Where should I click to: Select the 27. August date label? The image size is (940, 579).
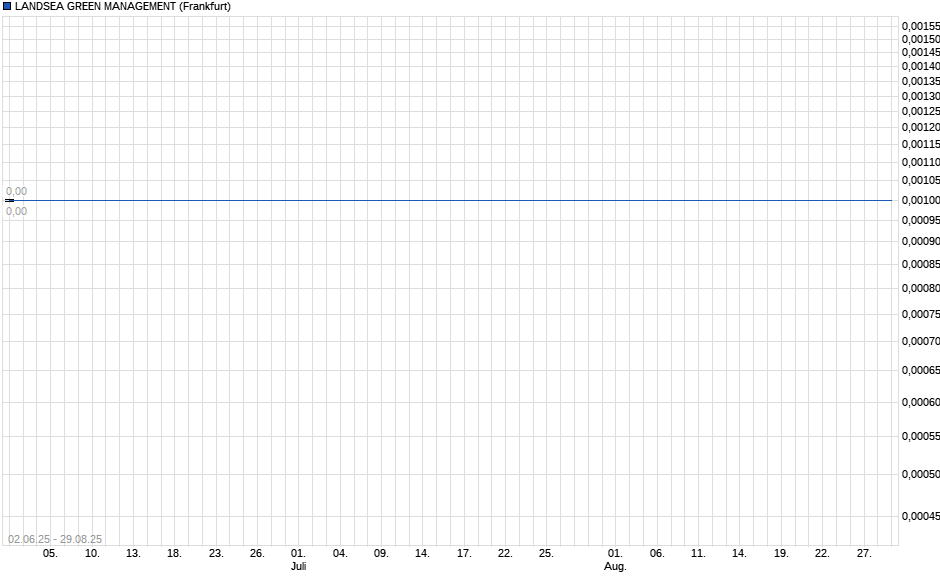click(x=863, y=552)
